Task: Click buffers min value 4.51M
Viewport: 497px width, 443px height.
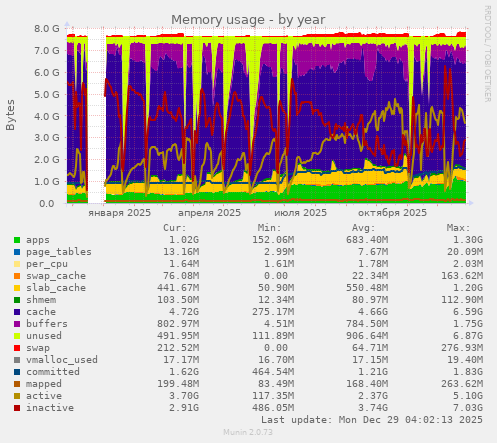Action: point(278,324)
